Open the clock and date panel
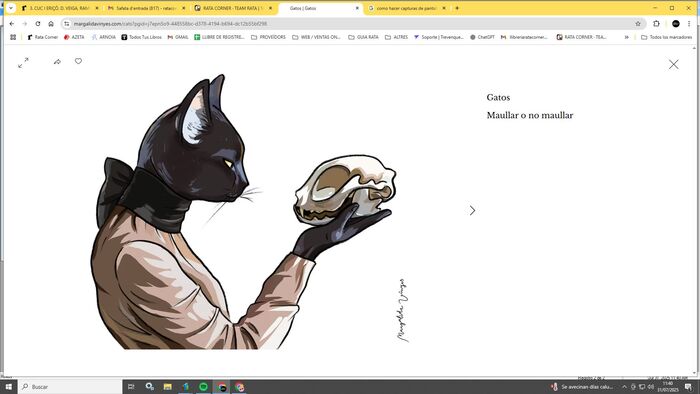The width and height of the screenshot is (700, 394). click(667, 387)
